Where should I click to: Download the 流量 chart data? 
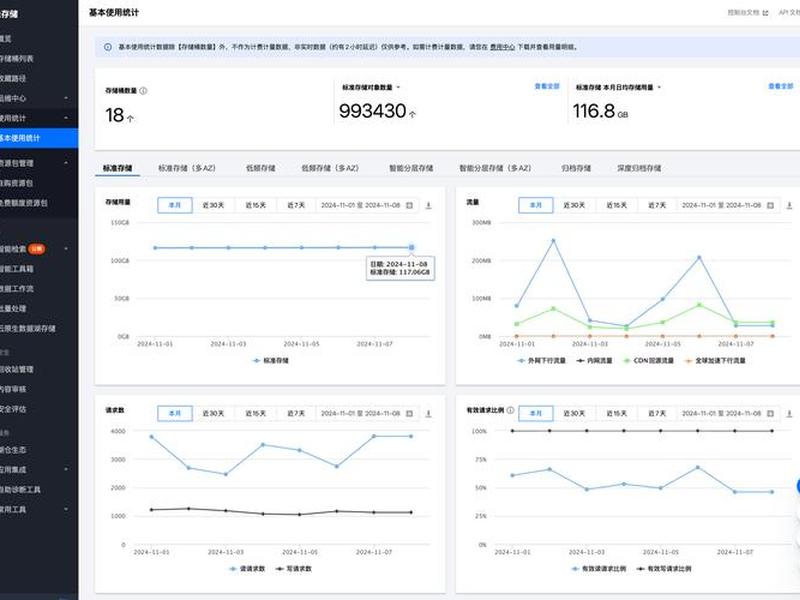(789, 205)
